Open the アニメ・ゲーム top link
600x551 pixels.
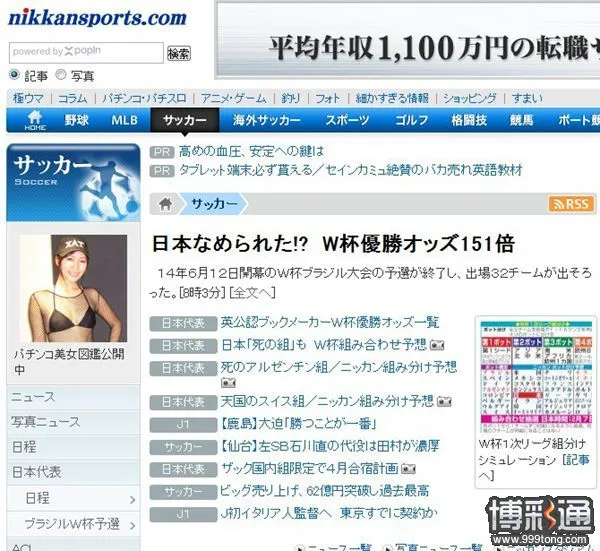(x=233, y=98)
